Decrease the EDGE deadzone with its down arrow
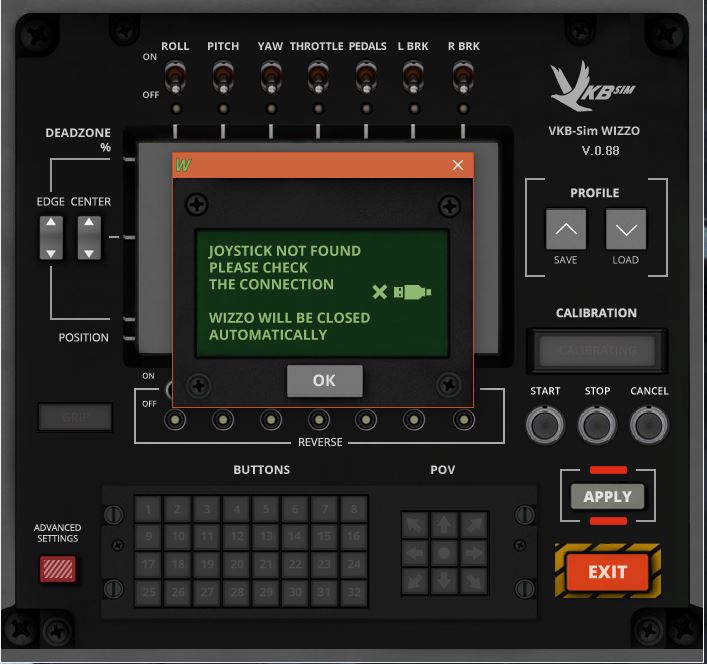The image size is (707, 664). [x=51, y=253]
